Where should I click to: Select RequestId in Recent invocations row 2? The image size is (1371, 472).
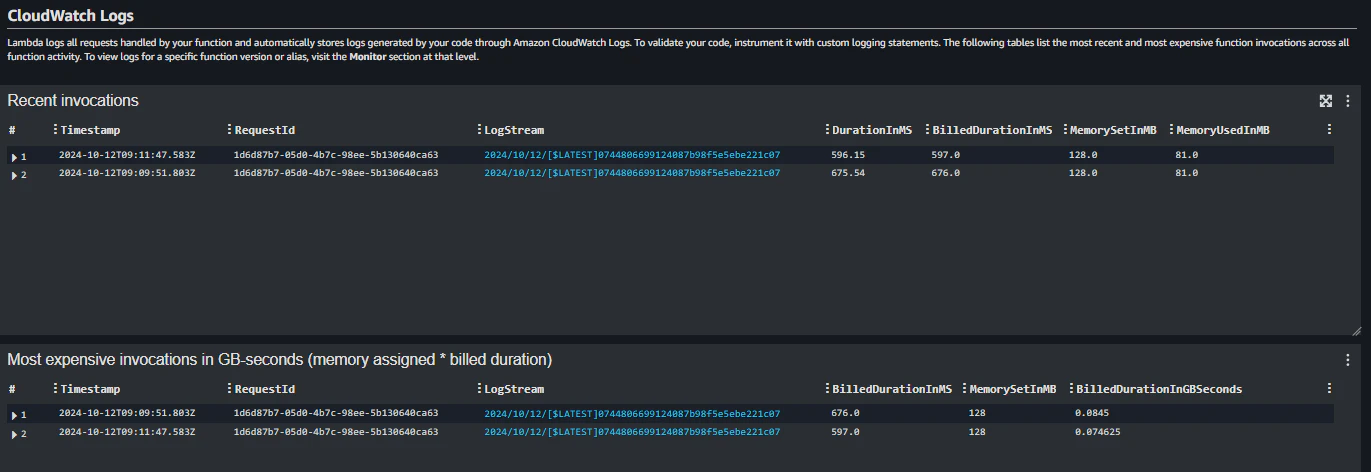click(x=335, y=173)
